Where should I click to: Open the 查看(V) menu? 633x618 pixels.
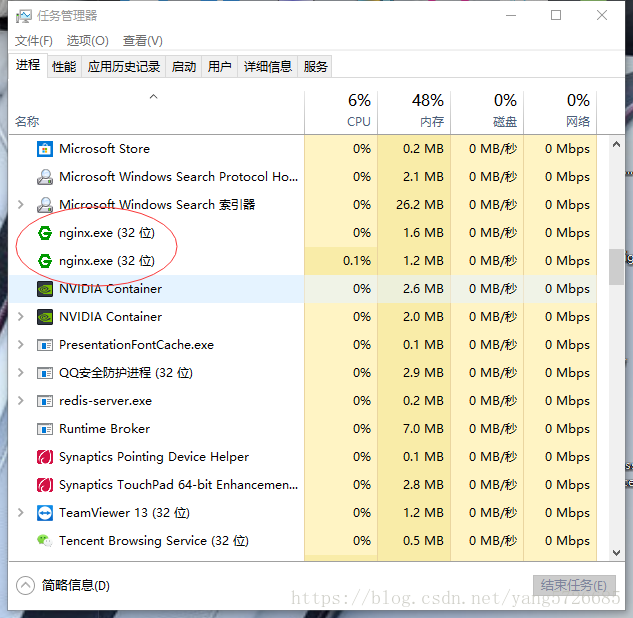click(143, 41)
